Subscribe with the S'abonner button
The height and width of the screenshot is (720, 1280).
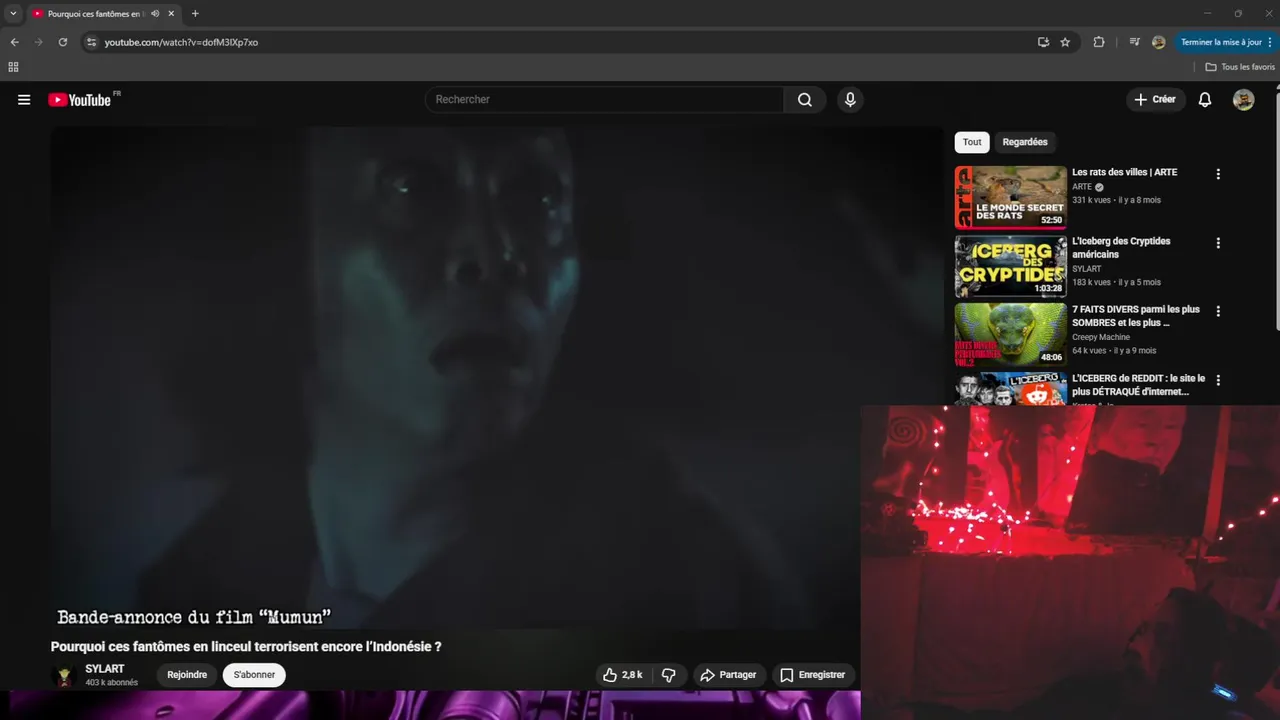(254, 675)
